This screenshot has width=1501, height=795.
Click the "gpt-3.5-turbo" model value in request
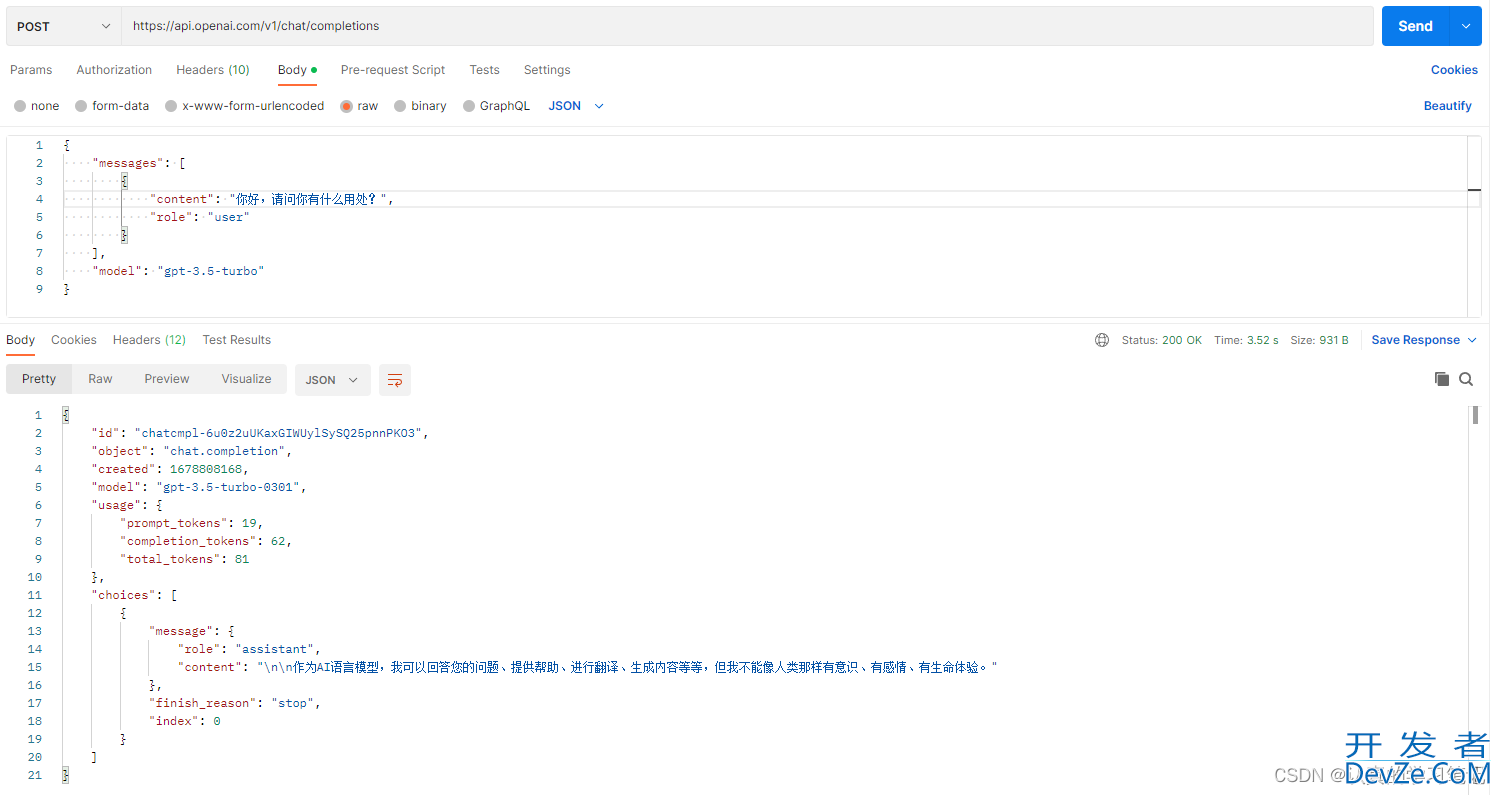[x=211, y=271]
